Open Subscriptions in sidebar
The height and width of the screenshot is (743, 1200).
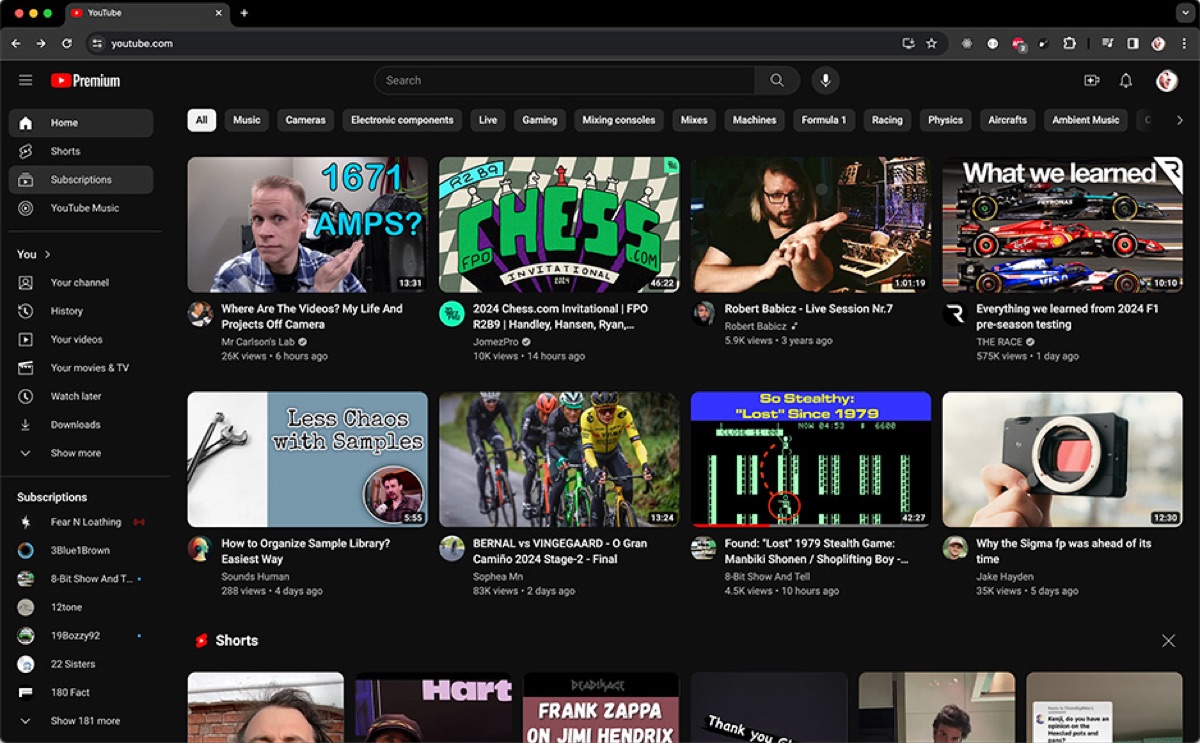(x=81, y=180)
